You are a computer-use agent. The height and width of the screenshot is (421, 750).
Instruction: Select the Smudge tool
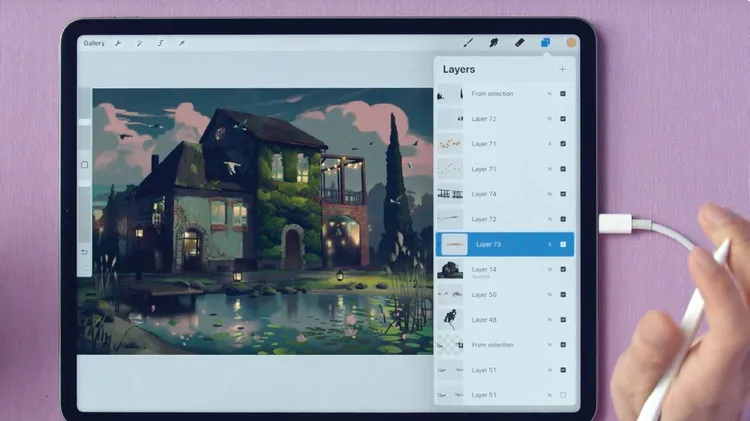point(494,43)
